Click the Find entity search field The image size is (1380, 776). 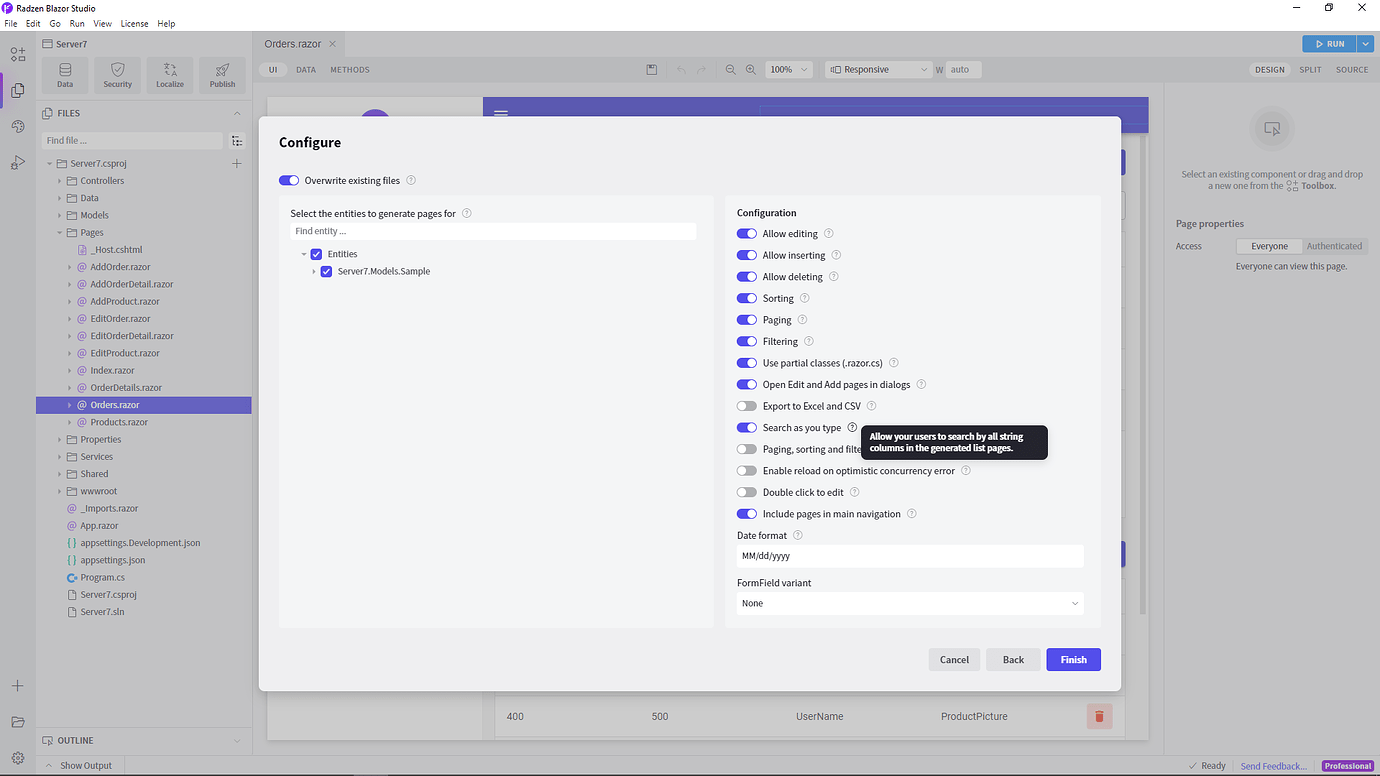(x=493, y=231)
